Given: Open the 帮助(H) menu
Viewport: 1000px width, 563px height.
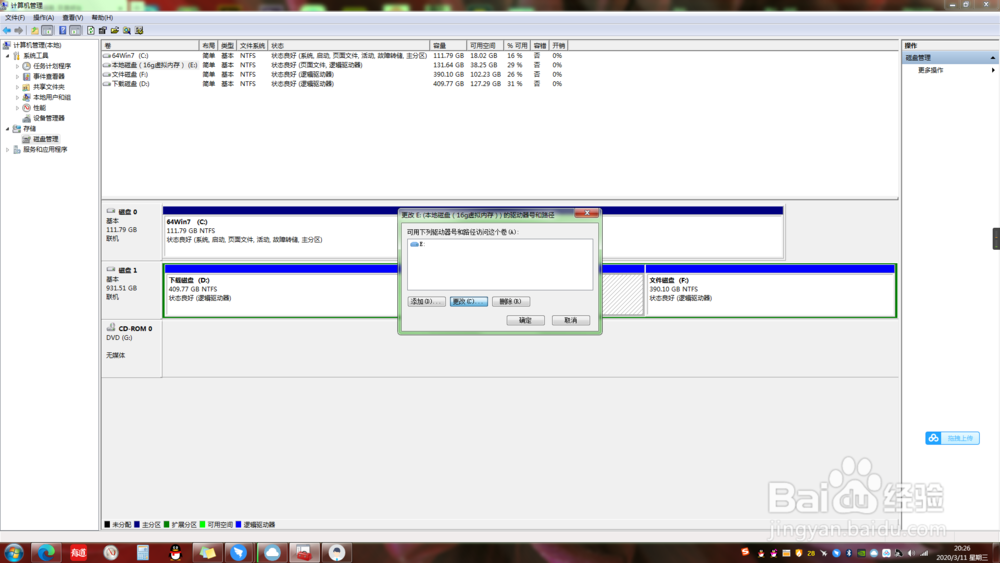Looking at the screenshot, I should pos(102,18).
